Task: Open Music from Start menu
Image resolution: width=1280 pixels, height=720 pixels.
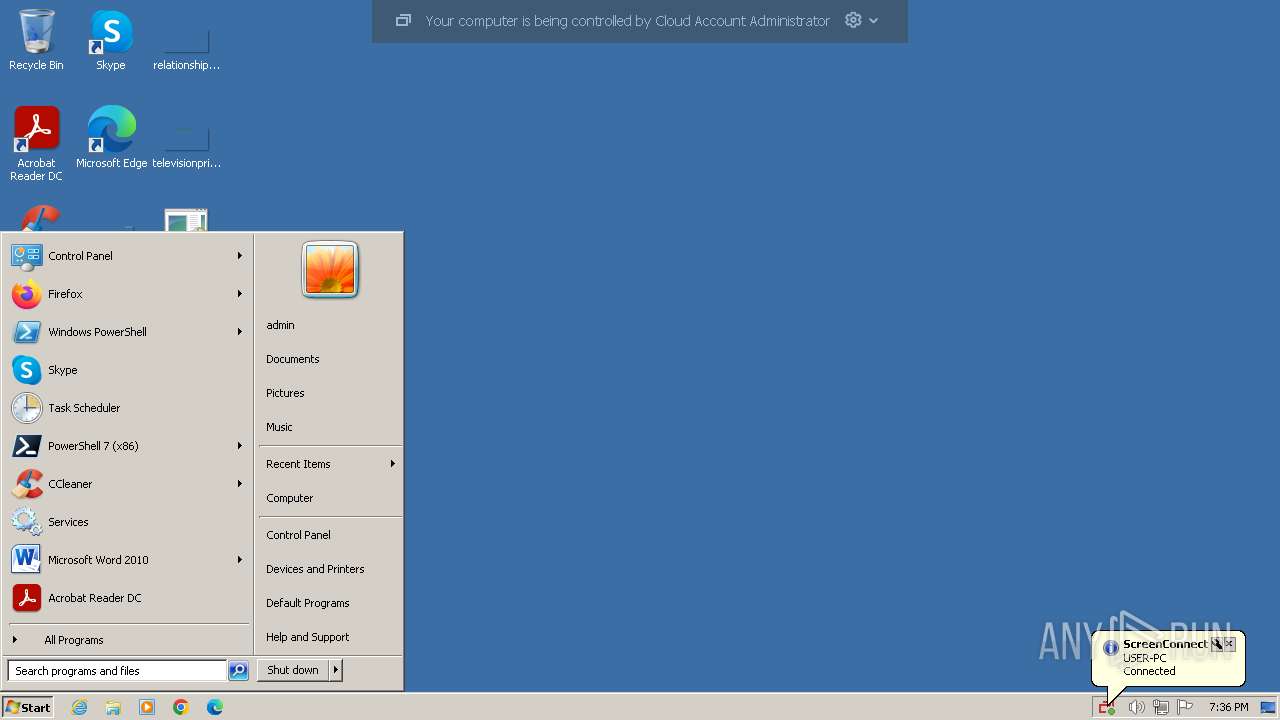Action: tap(279, 427)
